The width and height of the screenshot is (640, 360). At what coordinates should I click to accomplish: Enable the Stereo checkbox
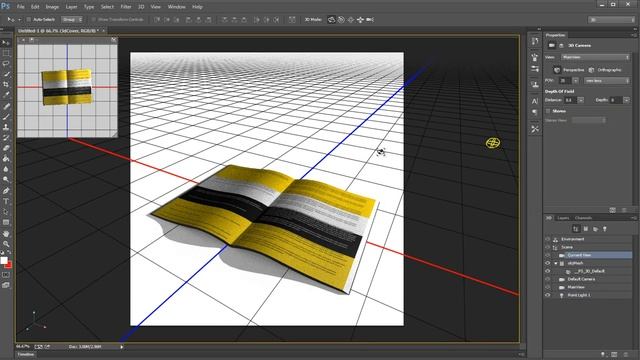[x=548, y=111]
